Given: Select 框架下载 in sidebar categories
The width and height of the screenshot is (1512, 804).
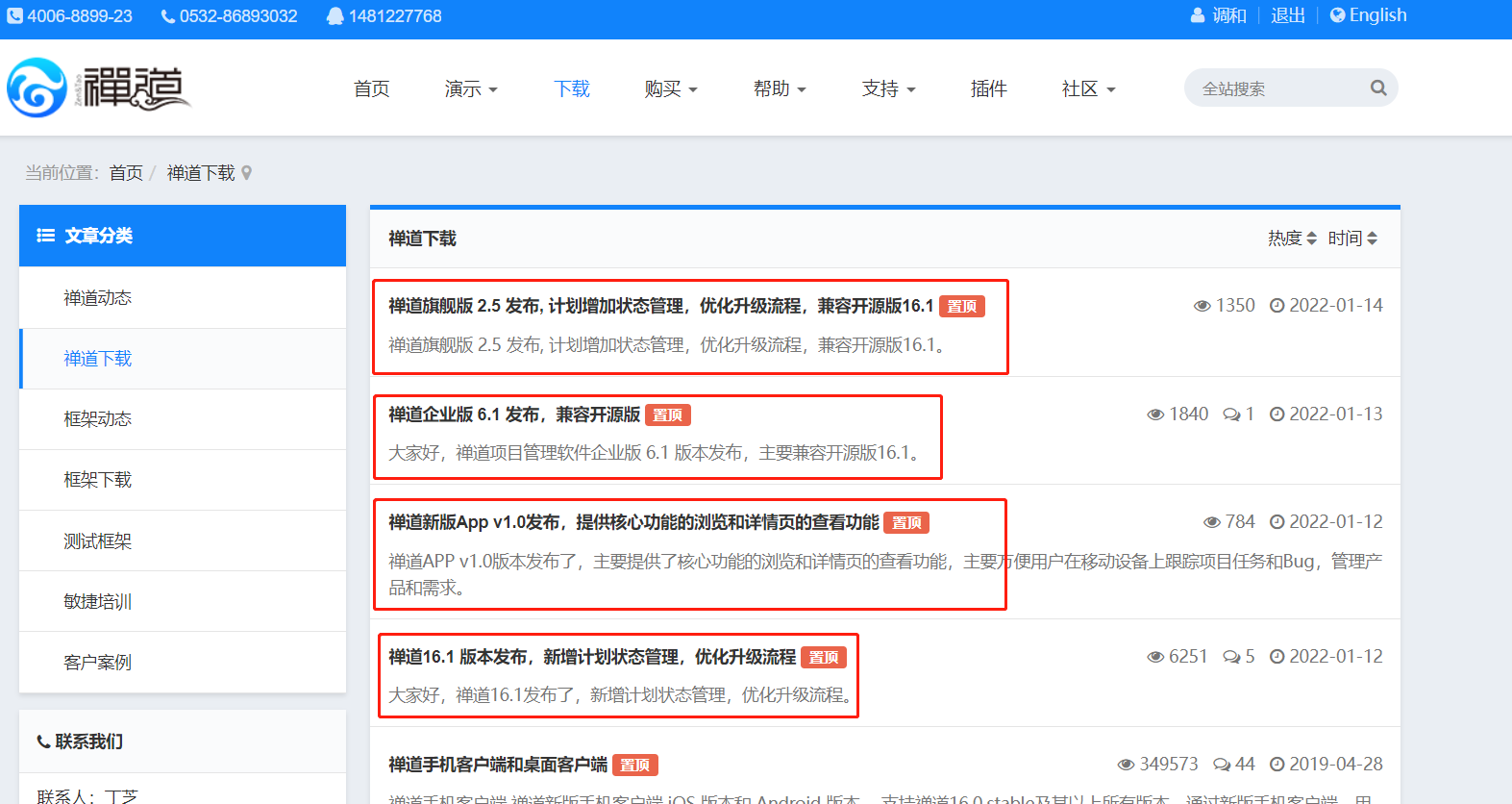Looking at the screenshot, I should [x=97, y=480].
